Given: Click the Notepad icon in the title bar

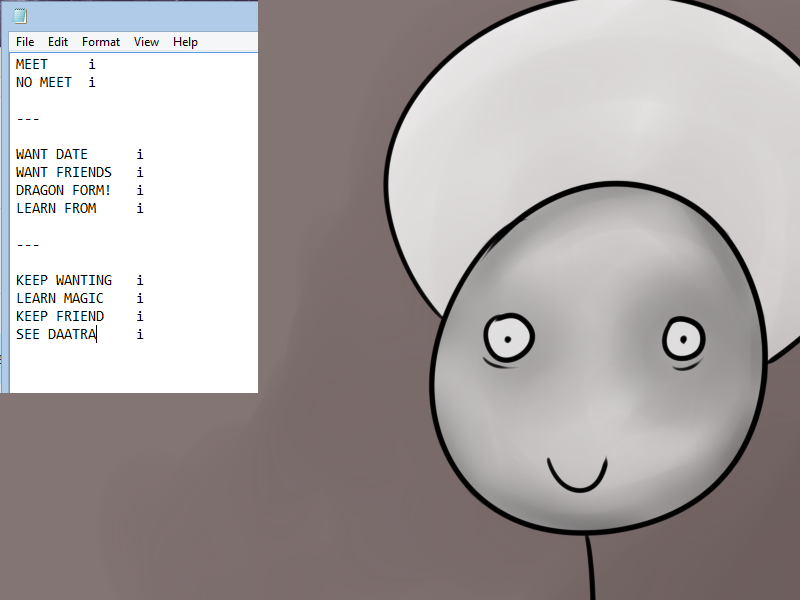Looking at the screenshot, I should click(20, 16).
